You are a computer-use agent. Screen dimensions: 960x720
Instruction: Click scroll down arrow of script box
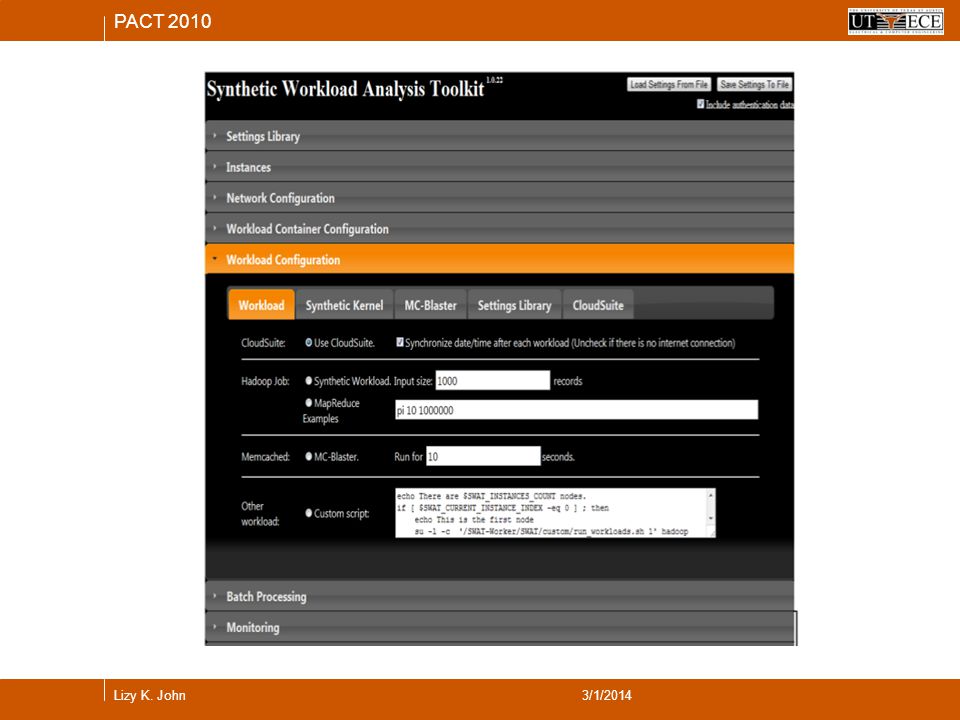(x=711, y=519)
